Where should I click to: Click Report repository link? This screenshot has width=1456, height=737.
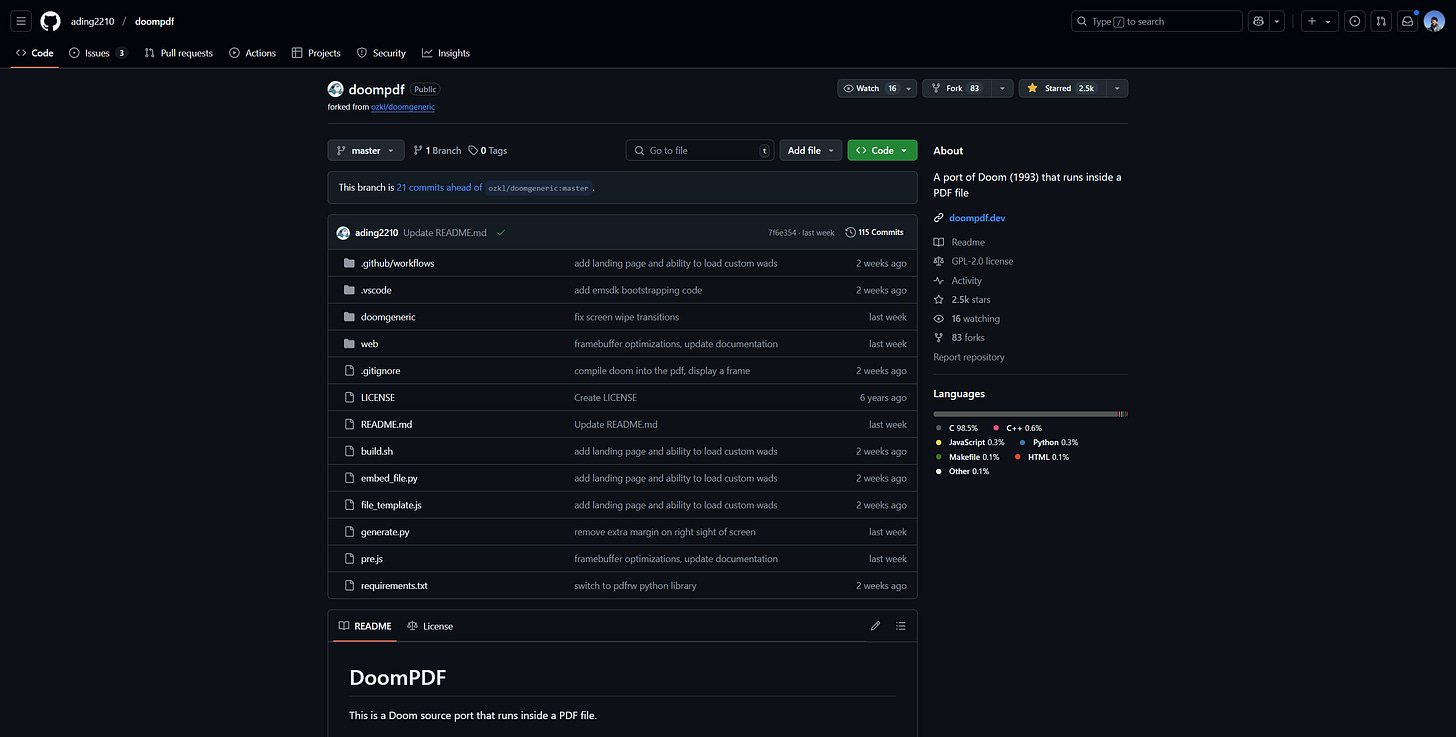click(x=969, y=357)
